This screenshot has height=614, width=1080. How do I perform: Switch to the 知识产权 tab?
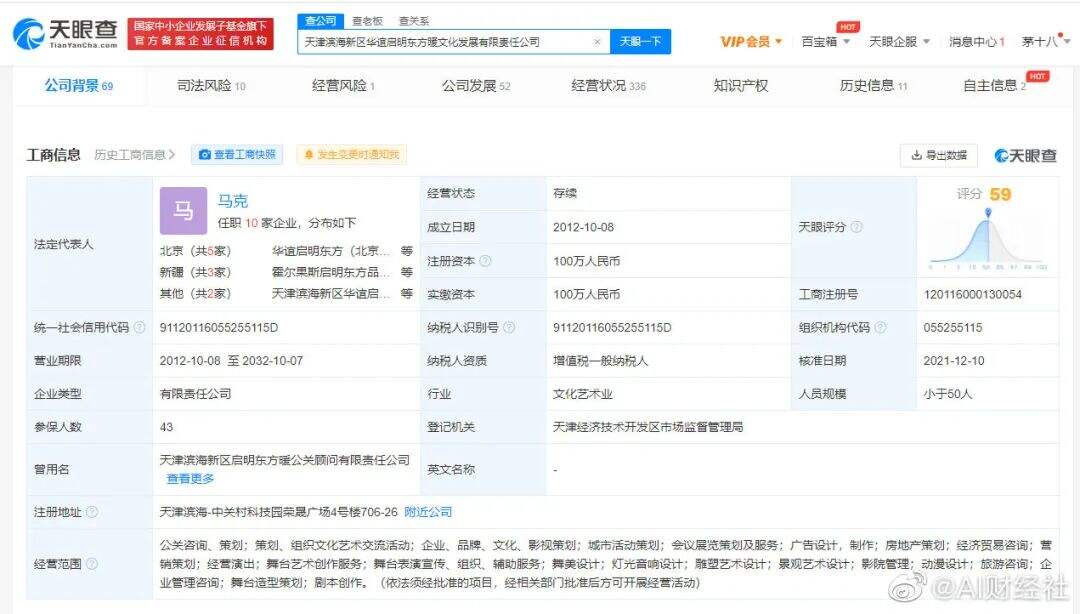pyautogui.click(x=740, y=85)
